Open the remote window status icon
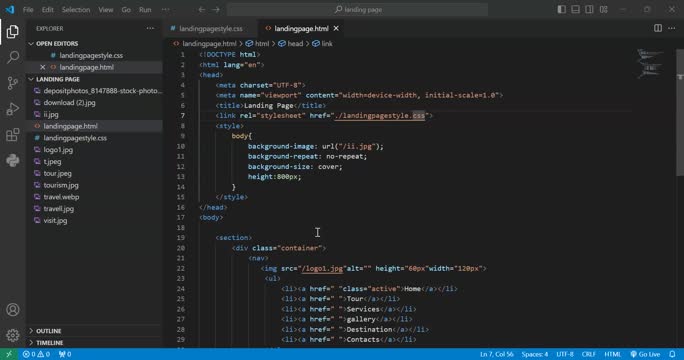Screen dimensions: 684x360 point(9,354)
